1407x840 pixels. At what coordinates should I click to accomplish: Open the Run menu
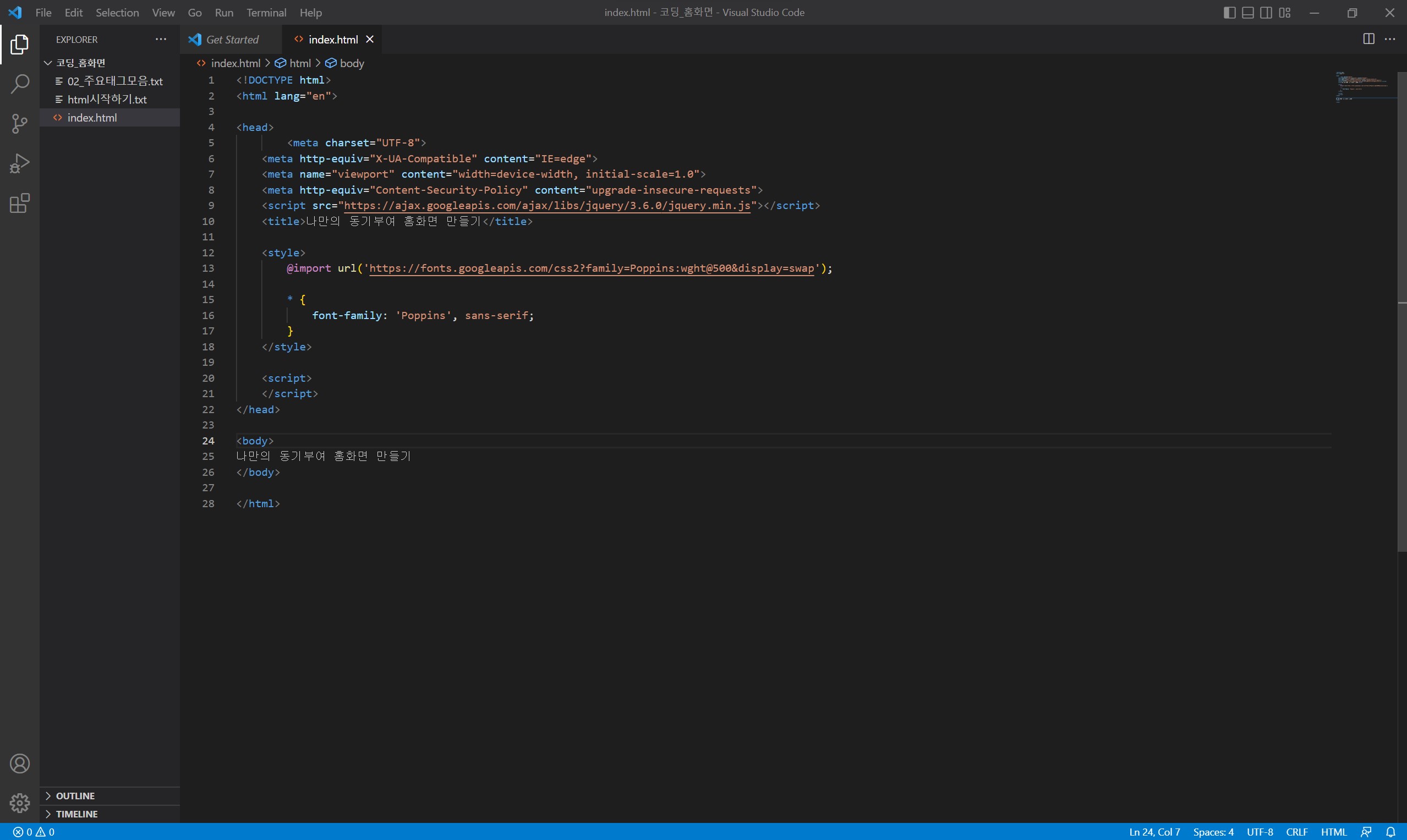coord(224,13)
